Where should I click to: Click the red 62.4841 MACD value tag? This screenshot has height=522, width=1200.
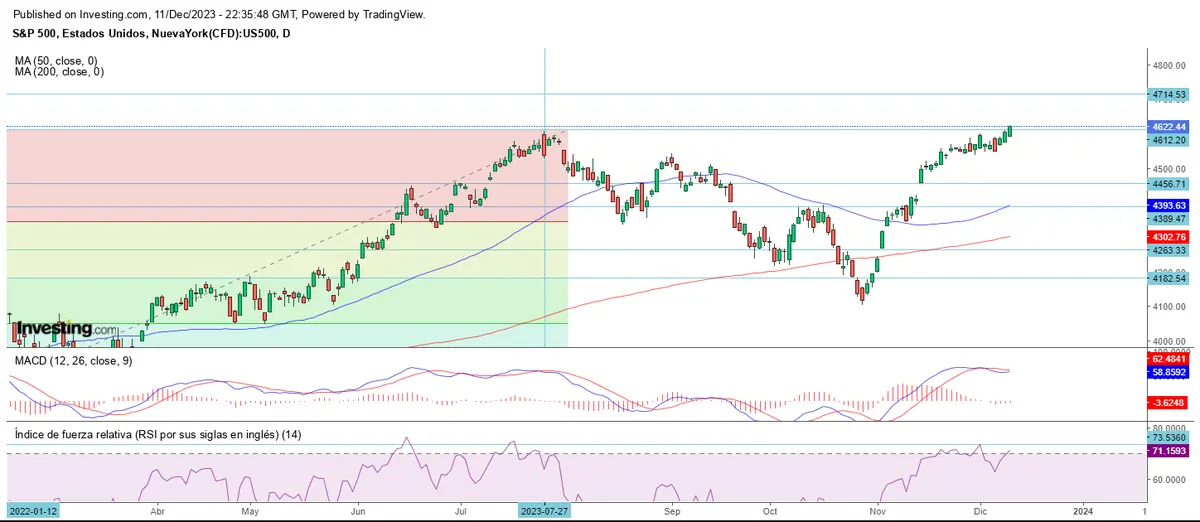tap(1168, 357)
